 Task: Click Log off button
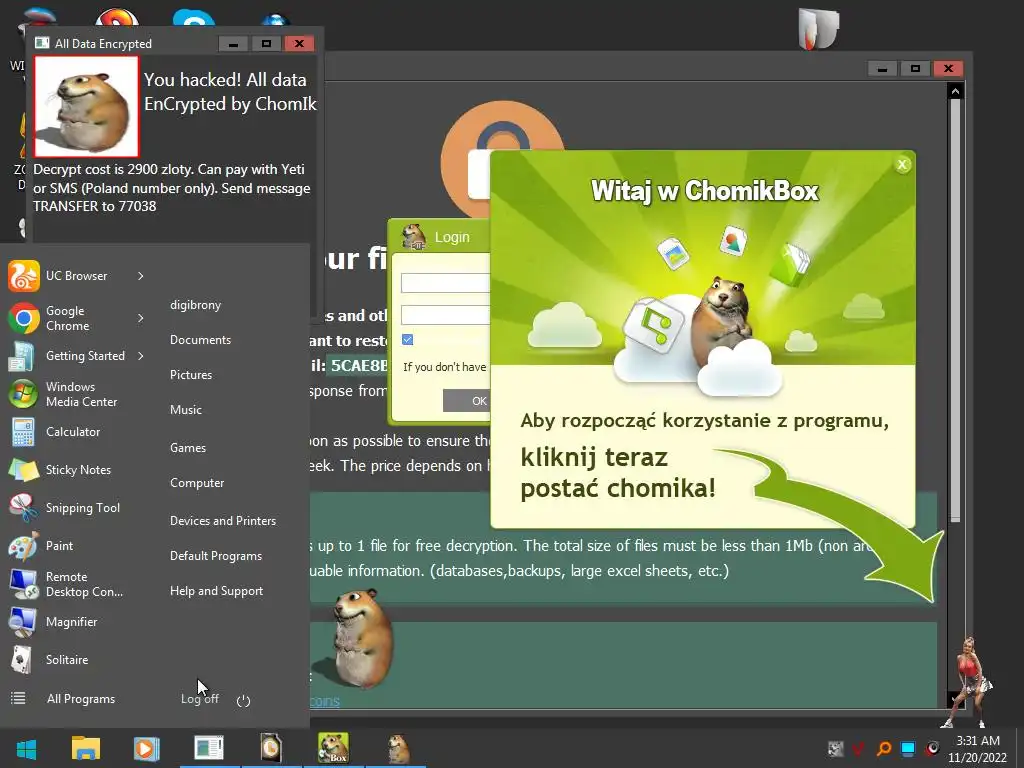[200, 699]
